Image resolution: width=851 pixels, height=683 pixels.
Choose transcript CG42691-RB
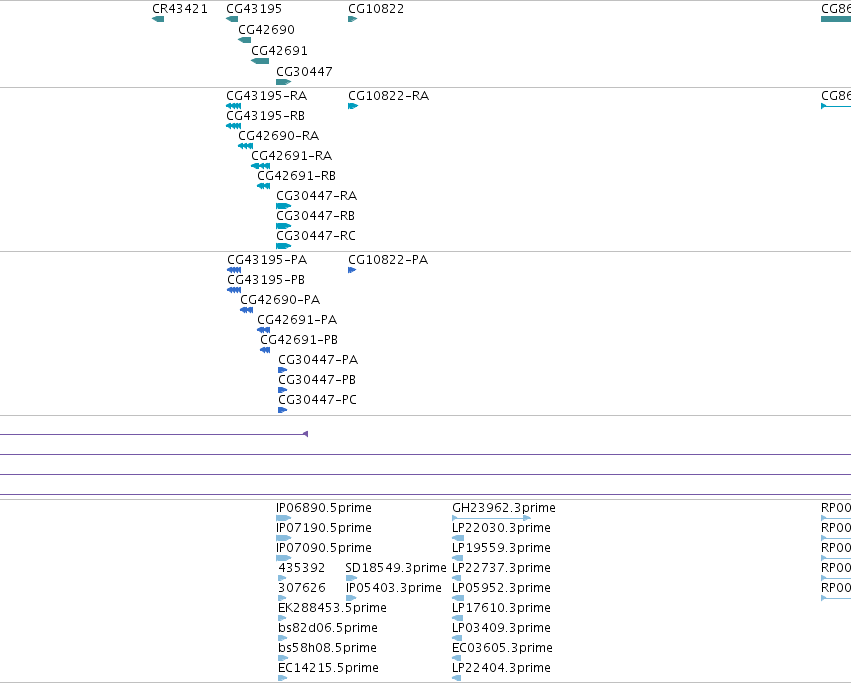[296, 176]
